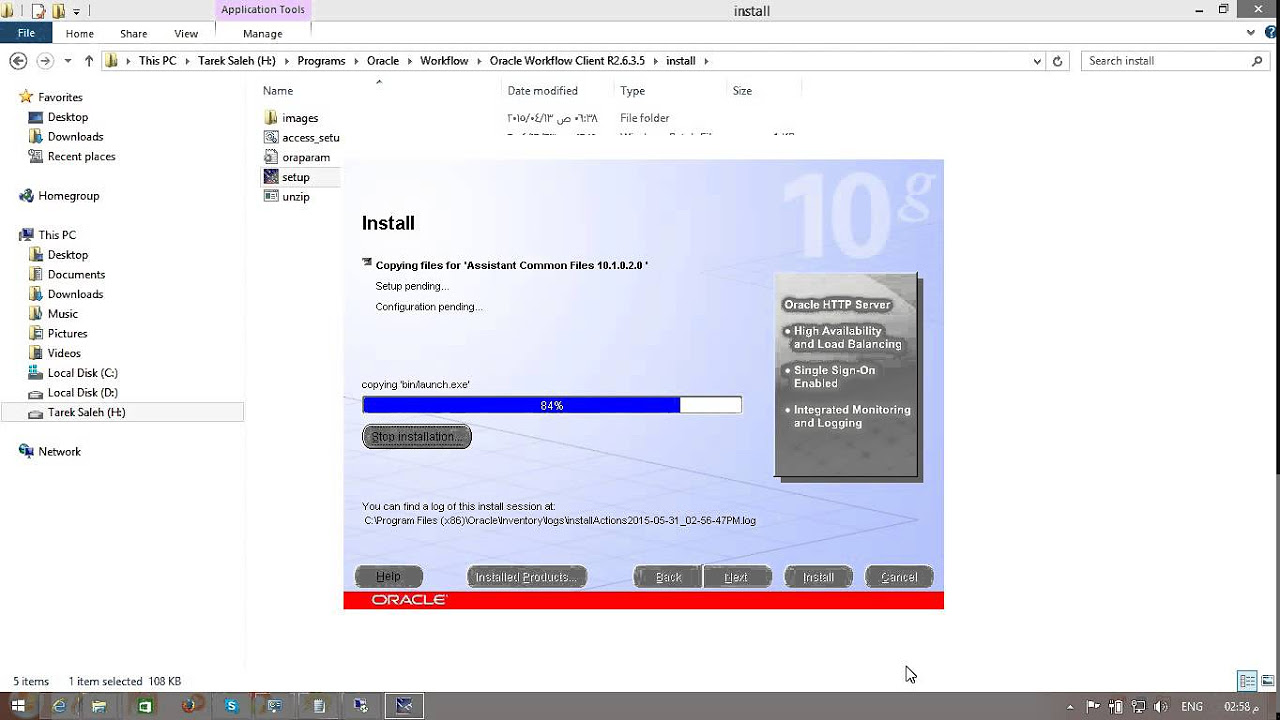Sort files by the Type column header
Screen dimensions: 1280x720
click(x=632, y=91)
